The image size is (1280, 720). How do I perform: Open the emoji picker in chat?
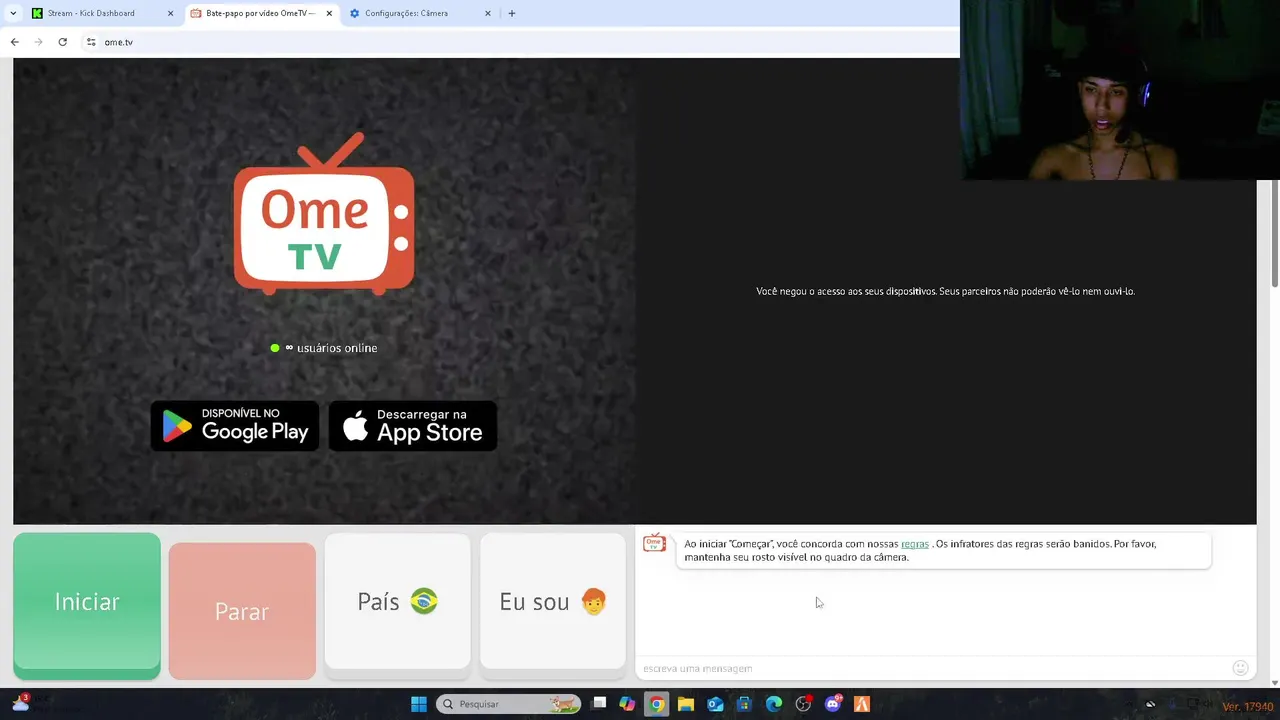pos(1240,668)
